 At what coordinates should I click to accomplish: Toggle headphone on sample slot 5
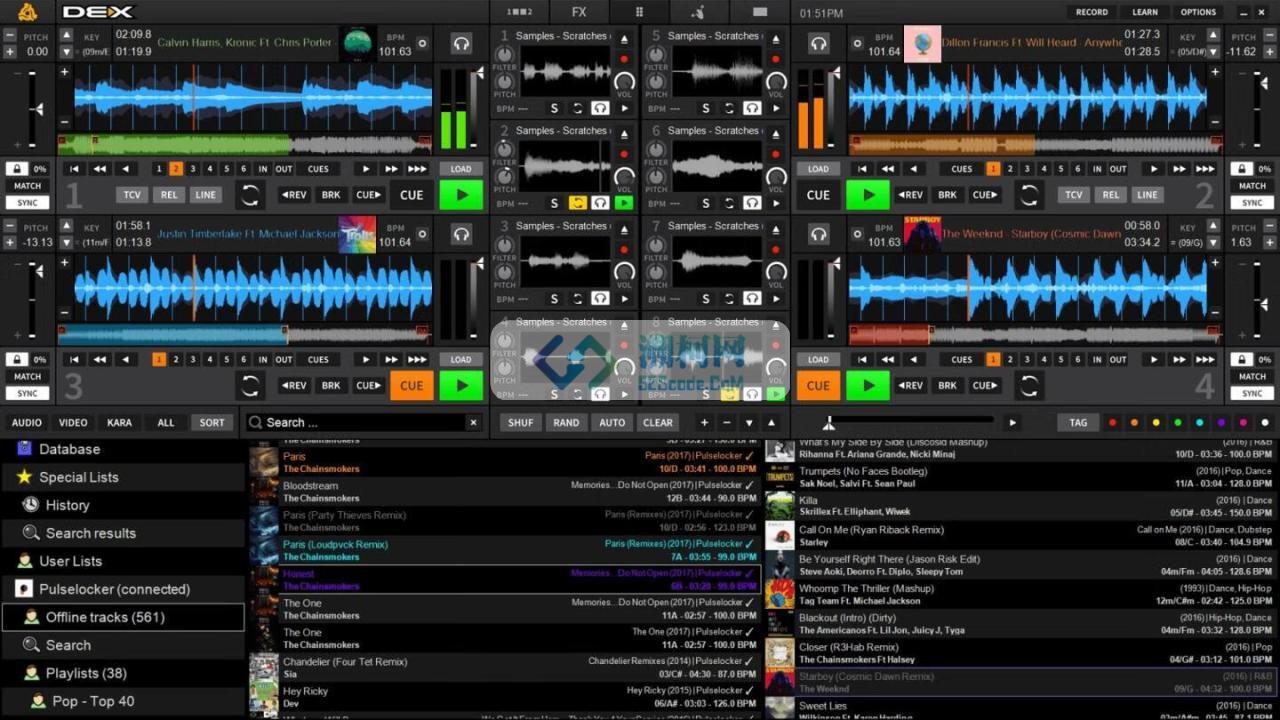pyautogui.click(x=751, y=108)
